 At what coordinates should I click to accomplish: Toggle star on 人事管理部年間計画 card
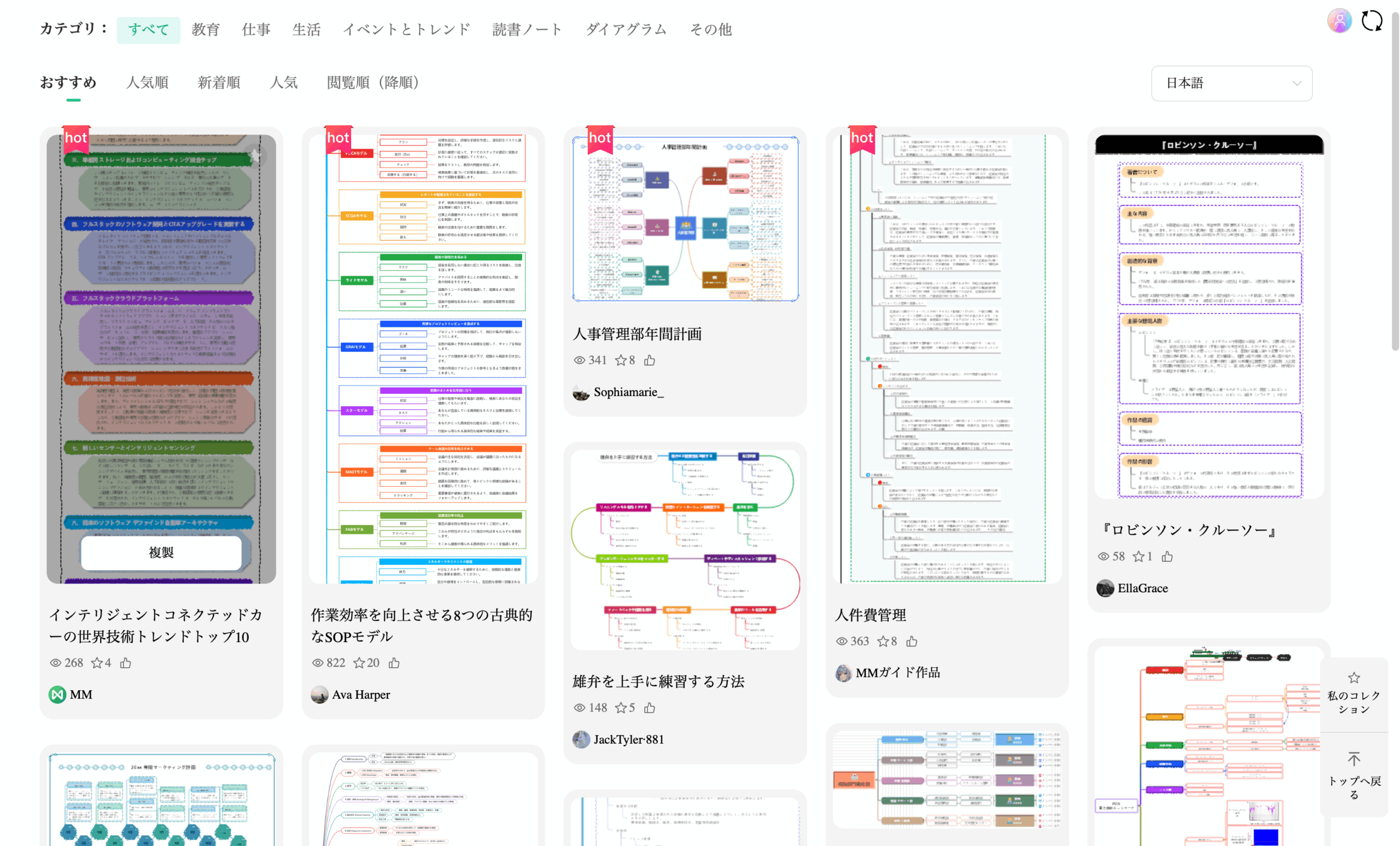[x=621, y=360]
